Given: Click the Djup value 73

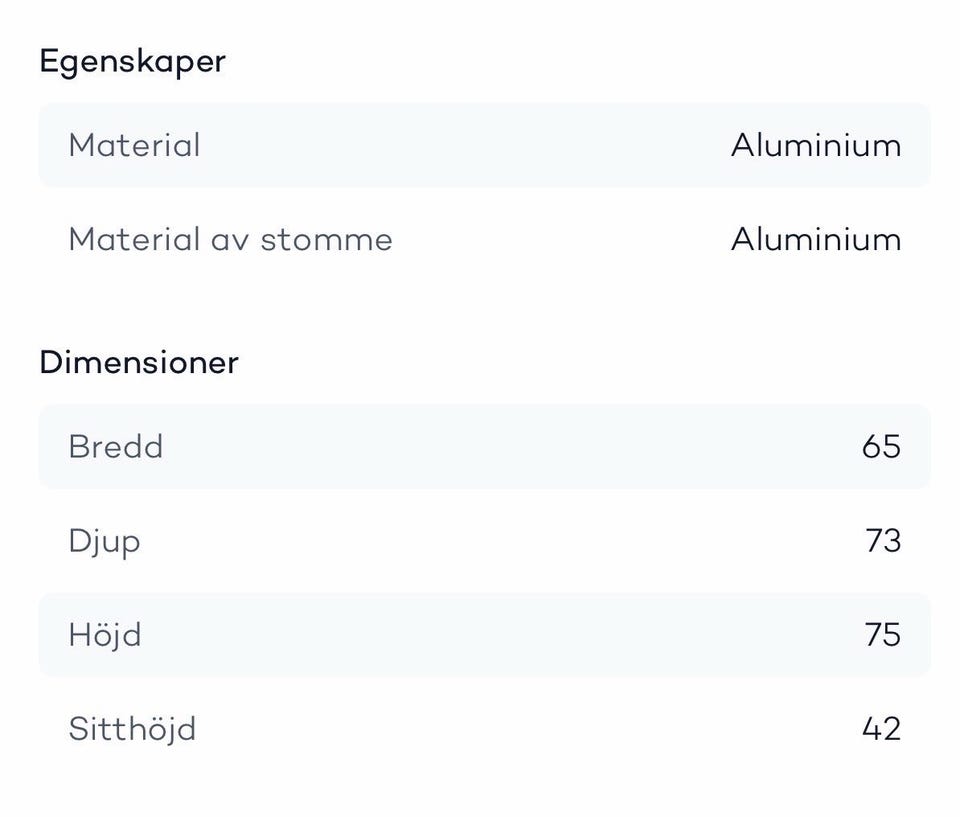Looking at the screenshot, I should pyautogui.click(x=883, y=541).
